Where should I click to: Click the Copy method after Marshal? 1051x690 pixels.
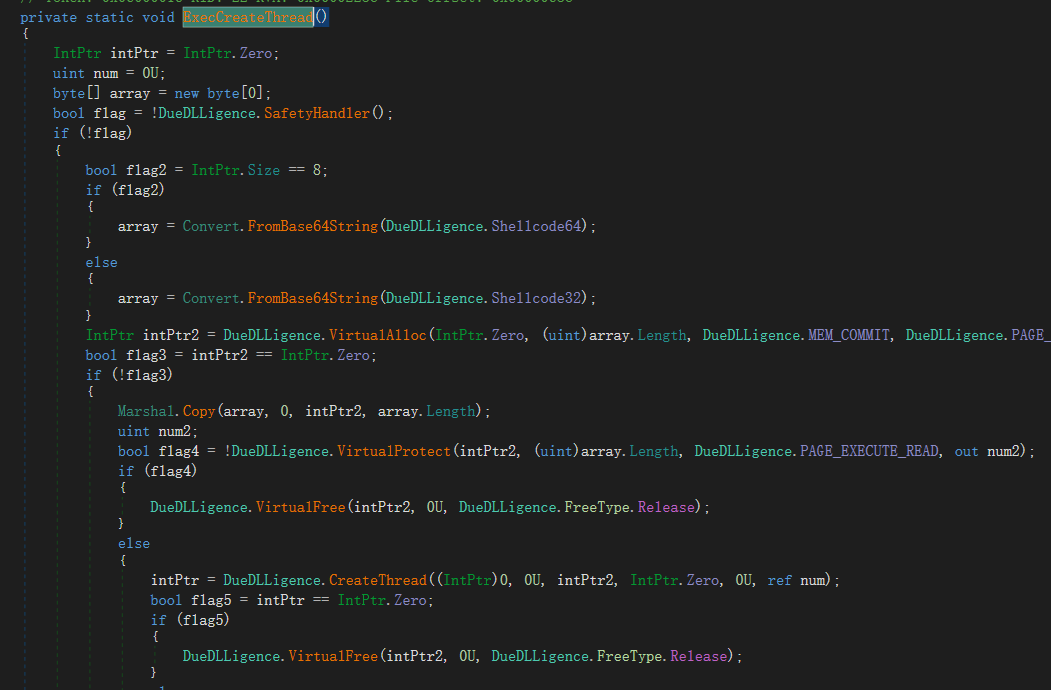click(x=199, y=411)
